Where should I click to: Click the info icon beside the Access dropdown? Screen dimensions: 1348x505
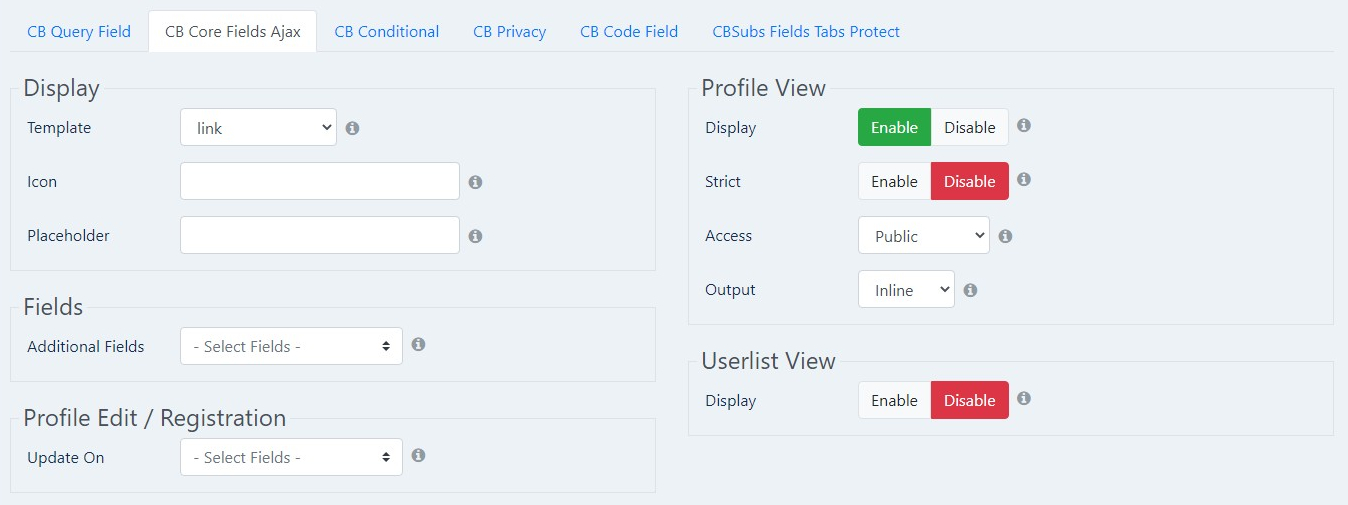pos(1006,236)
